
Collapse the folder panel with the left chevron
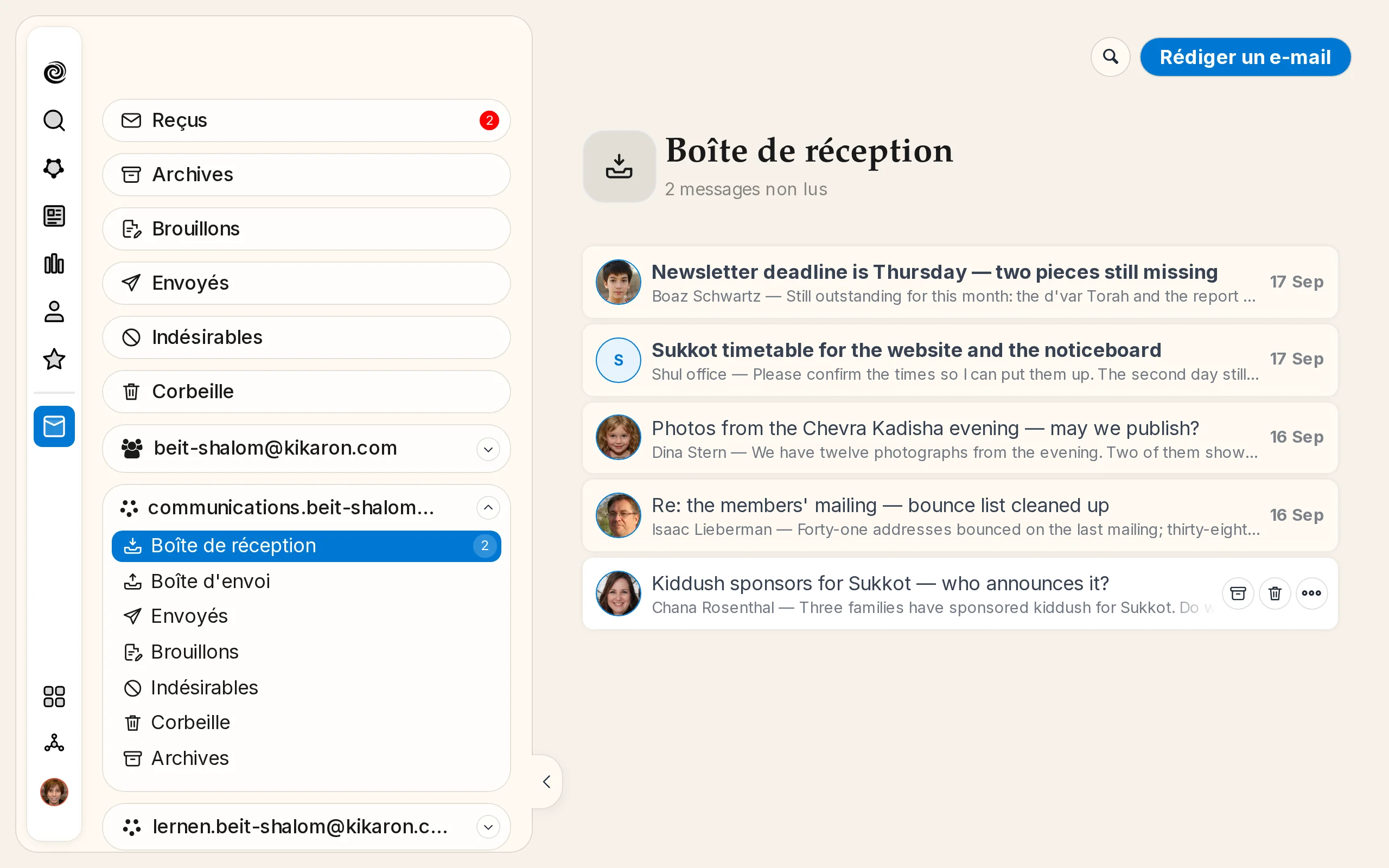click(547, 782)
